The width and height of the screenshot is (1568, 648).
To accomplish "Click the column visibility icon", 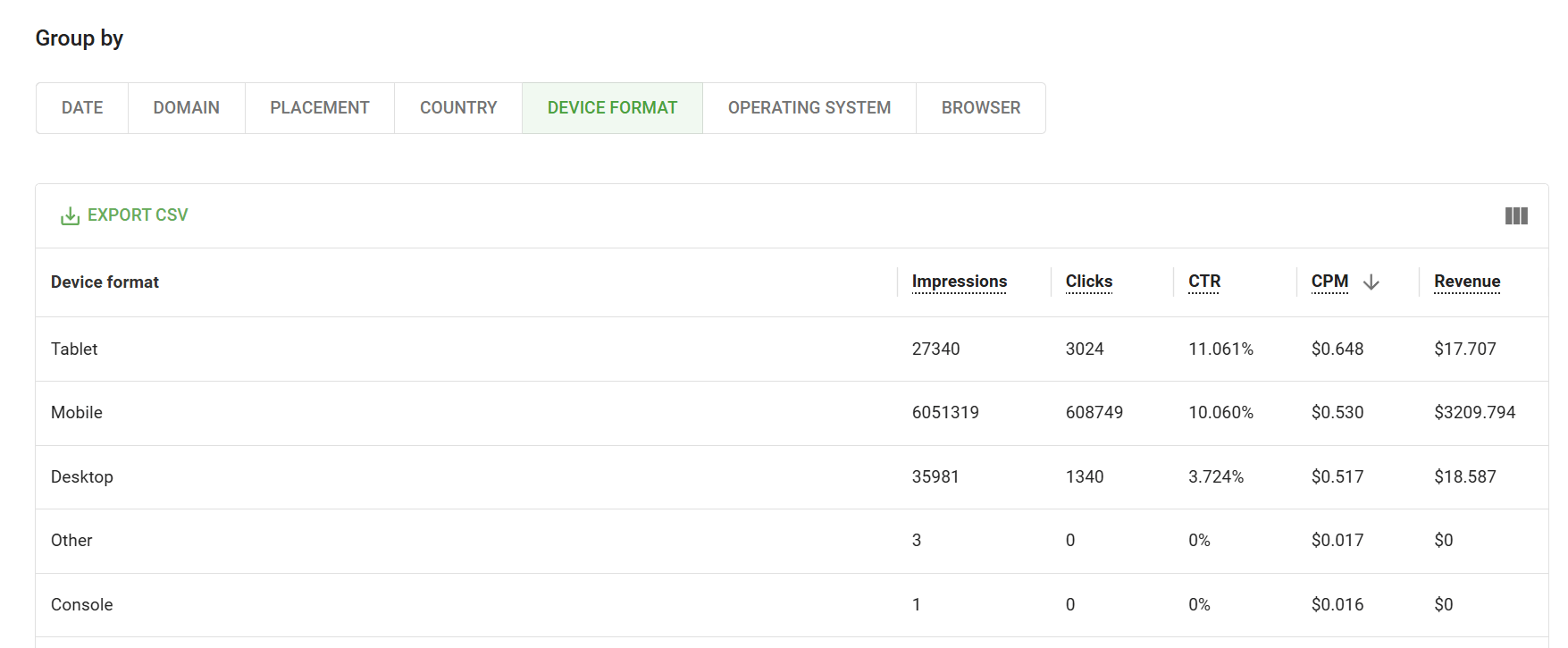I will (1516, 215).
